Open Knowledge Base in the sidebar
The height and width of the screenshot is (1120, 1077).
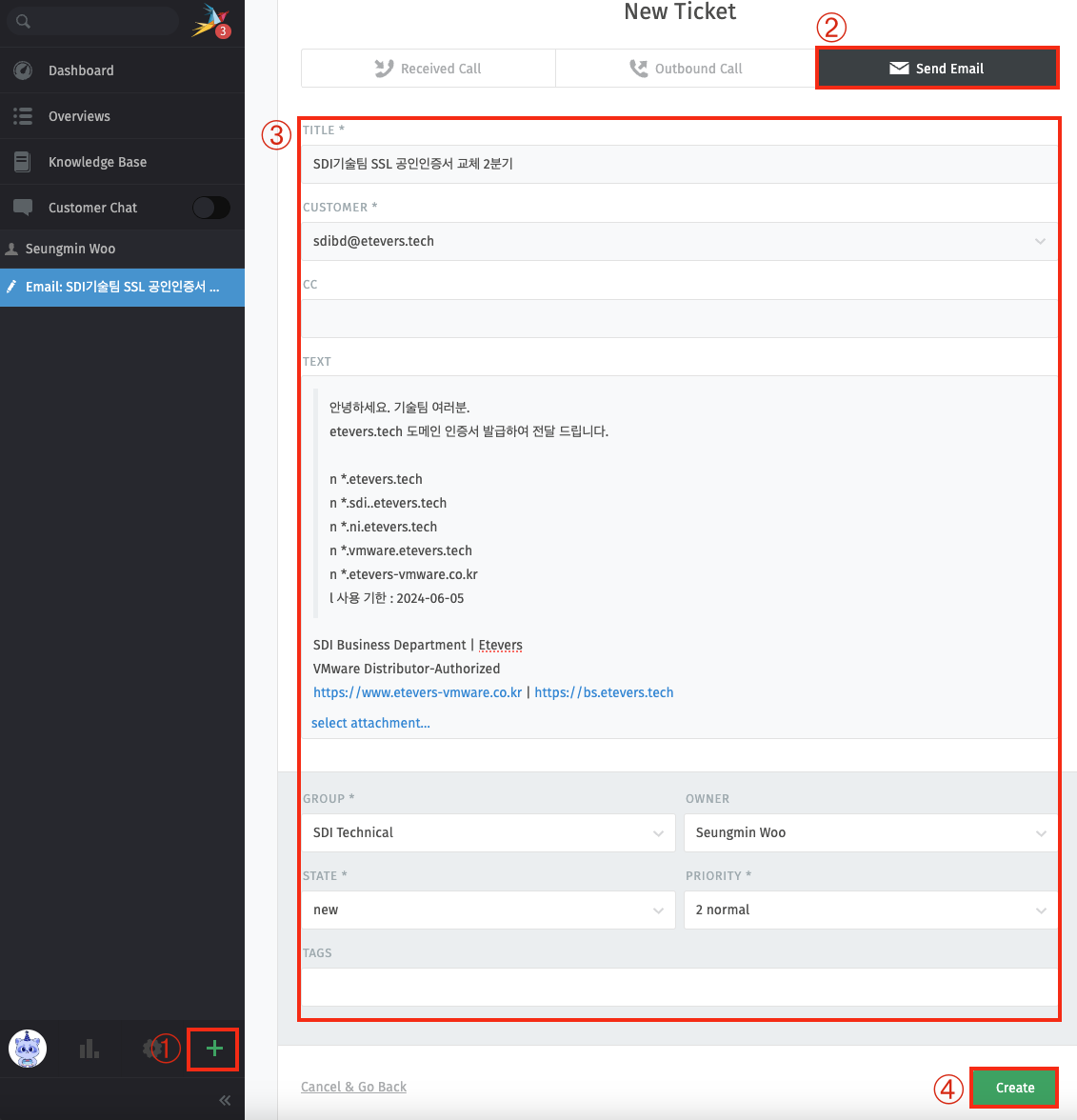[122, 162]
